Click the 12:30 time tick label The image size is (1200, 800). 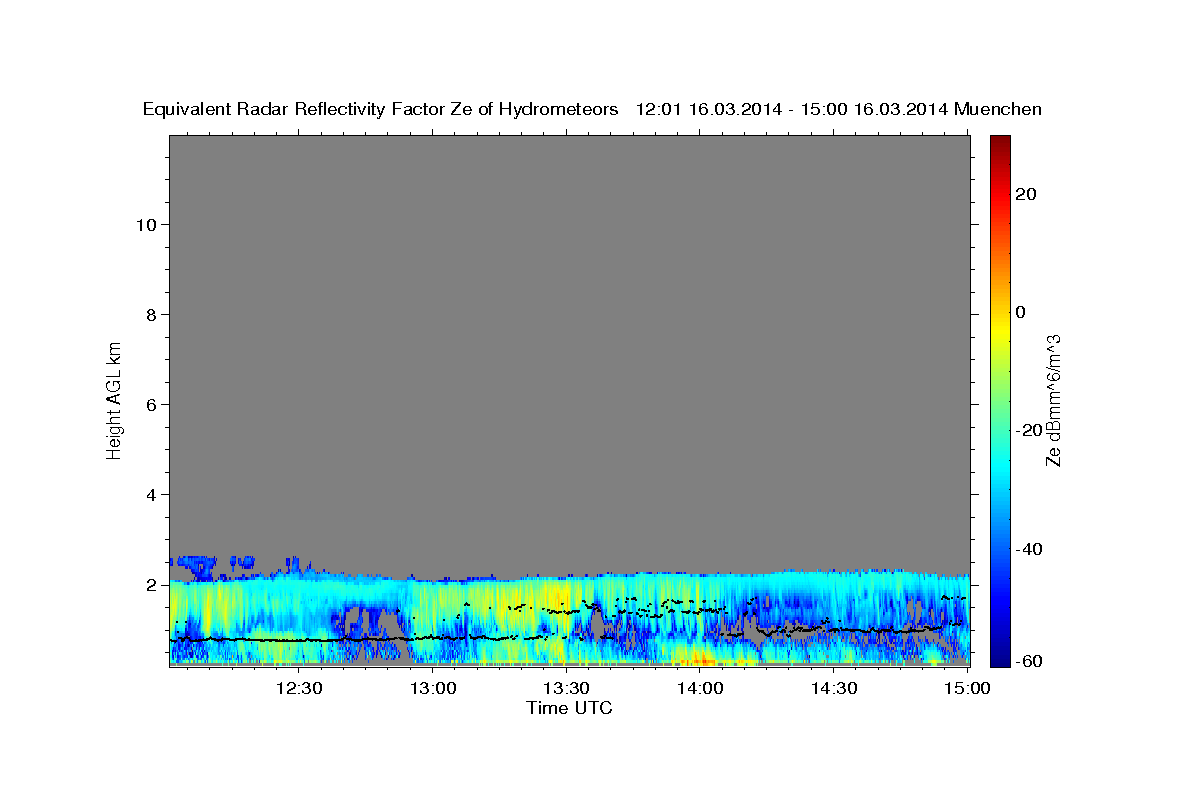coord(299,688)
